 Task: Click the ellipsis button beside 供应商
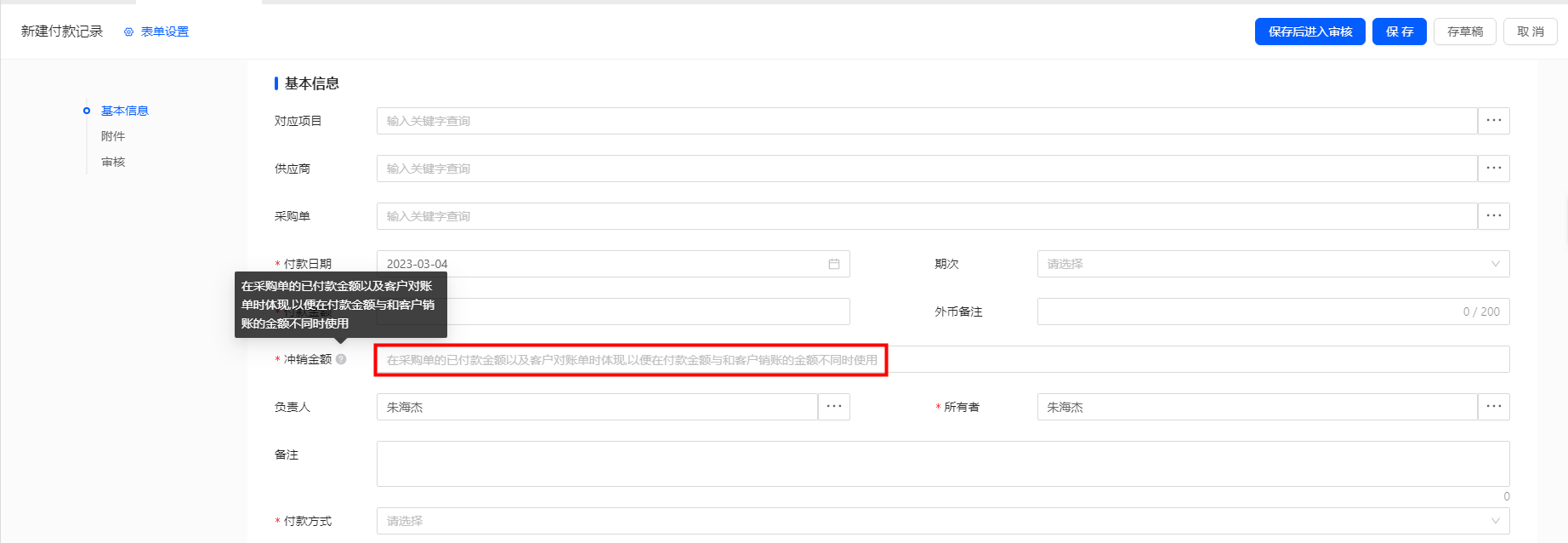click(x=1493, y=169)
